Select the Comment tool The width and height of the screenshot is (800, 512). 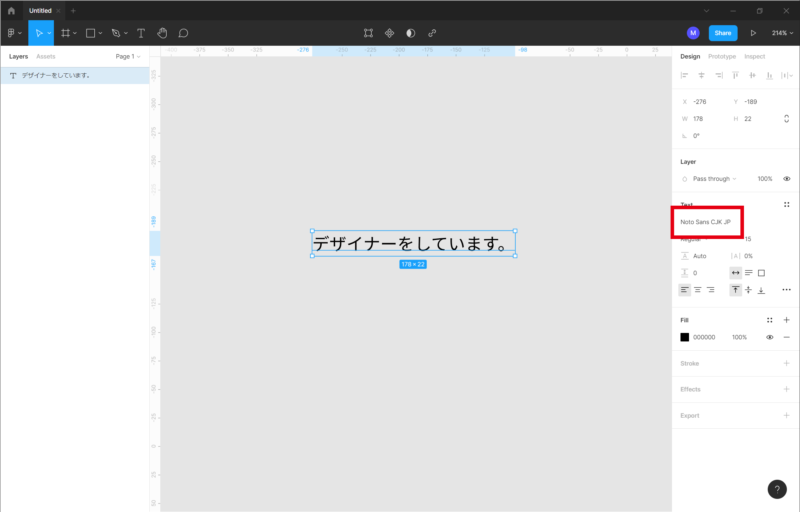click(x=183, y=33)
